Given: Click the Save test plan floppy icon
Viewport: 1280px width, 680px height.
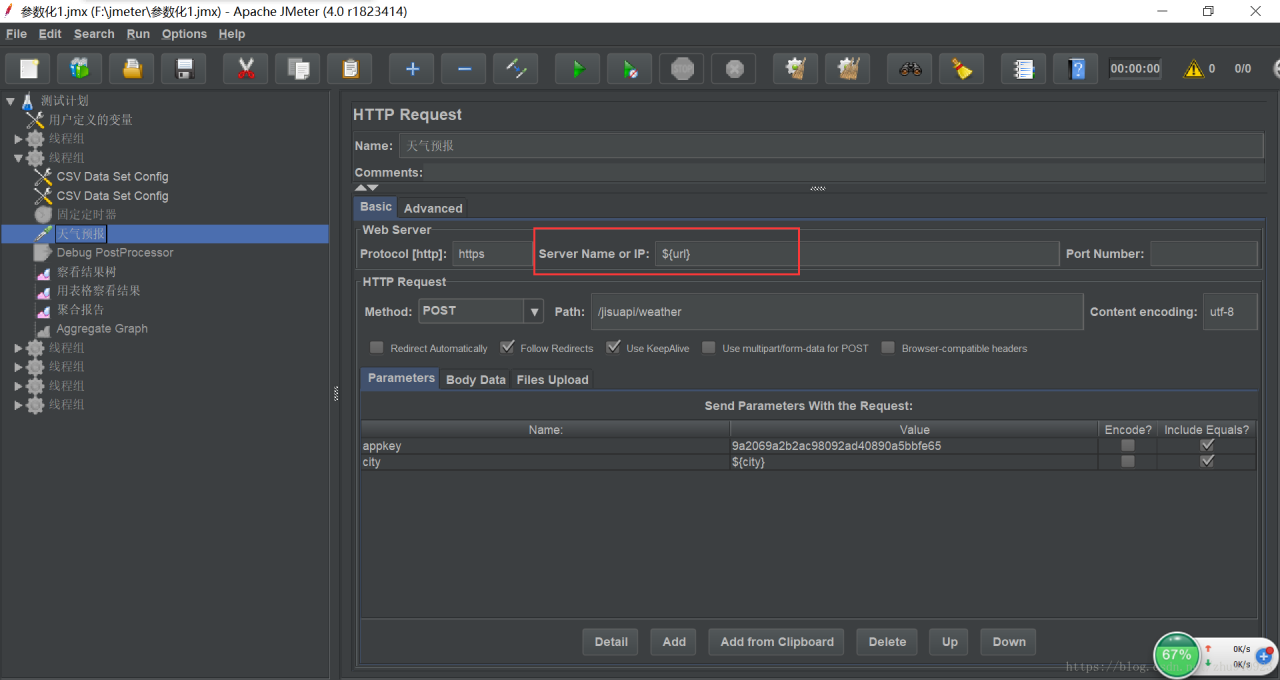Looking at the screenshot, I should 184,69.
